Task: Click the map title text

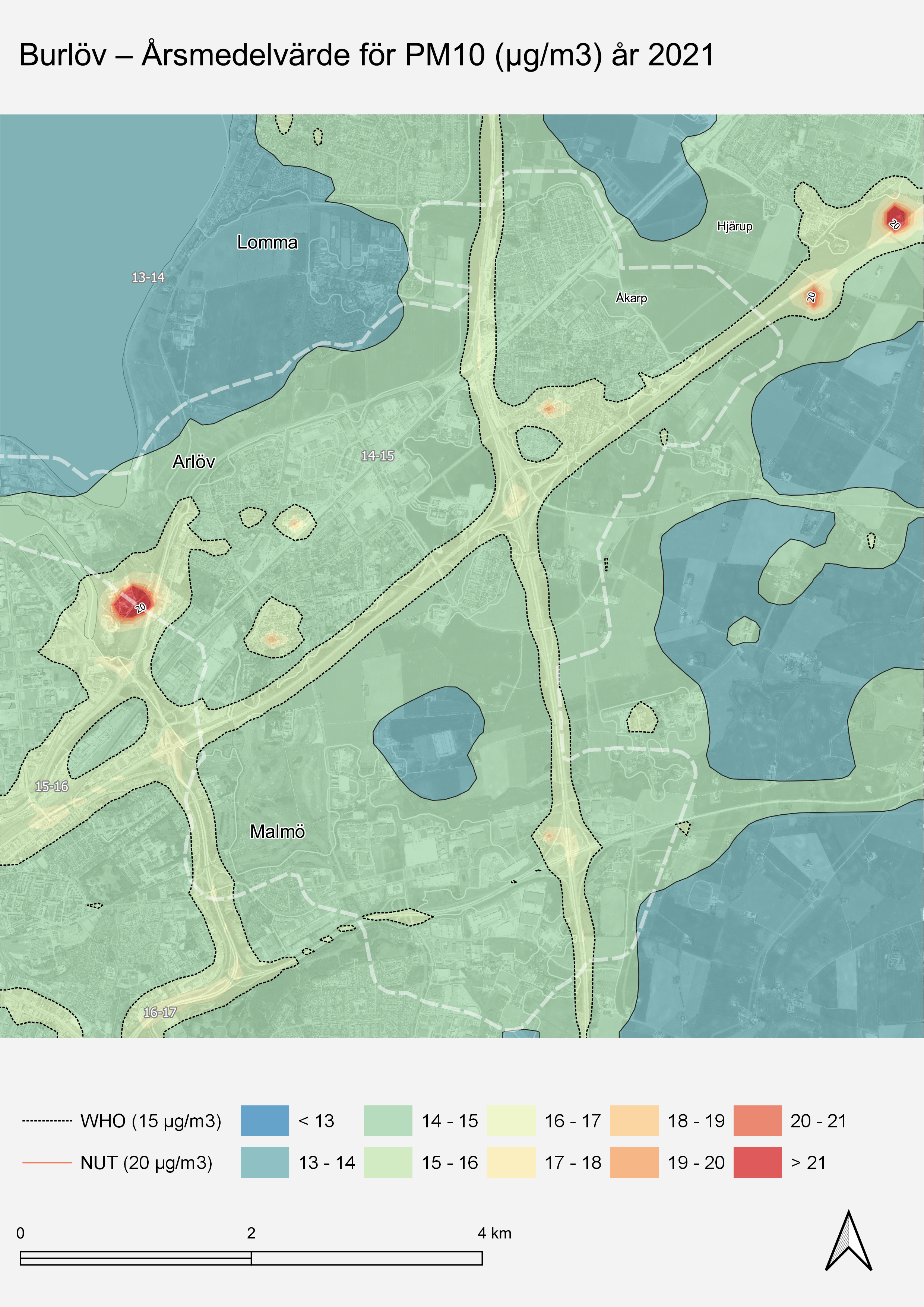Action: click(x=366, y=55)
